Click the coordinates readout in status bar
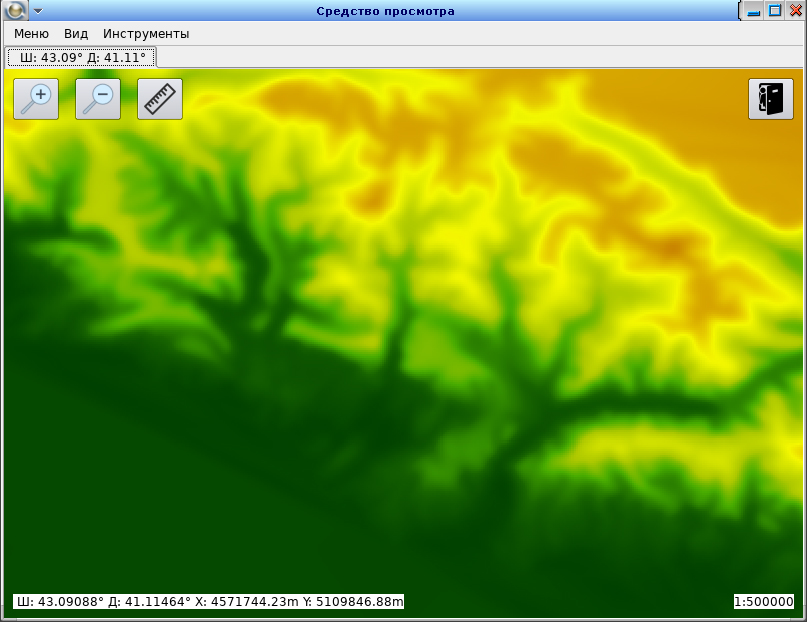This screenshot has width=807, height=622. point(209,602)
